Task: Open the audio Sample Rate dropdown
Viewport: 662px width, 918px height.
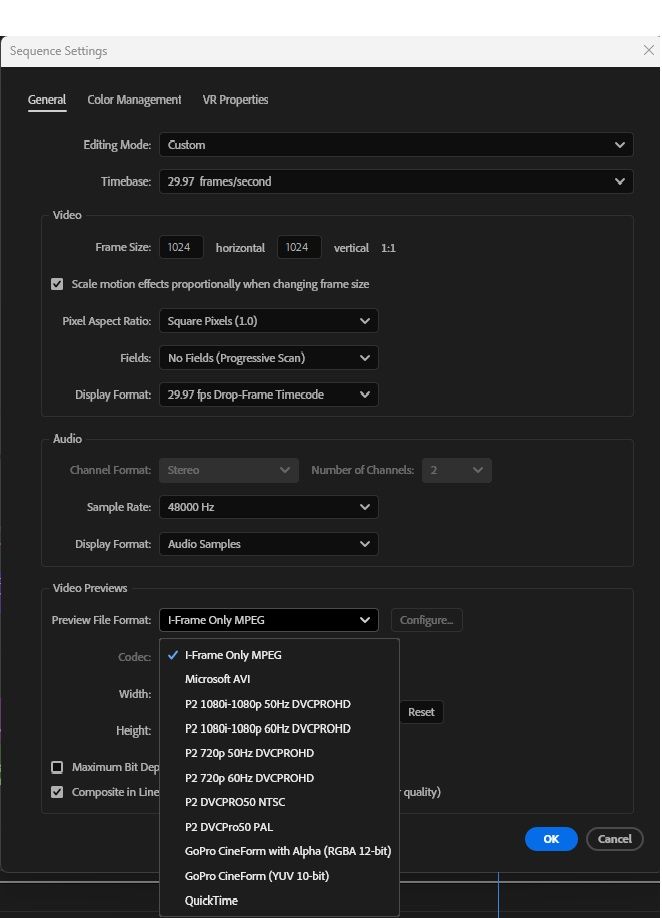Action: point(268,507)
